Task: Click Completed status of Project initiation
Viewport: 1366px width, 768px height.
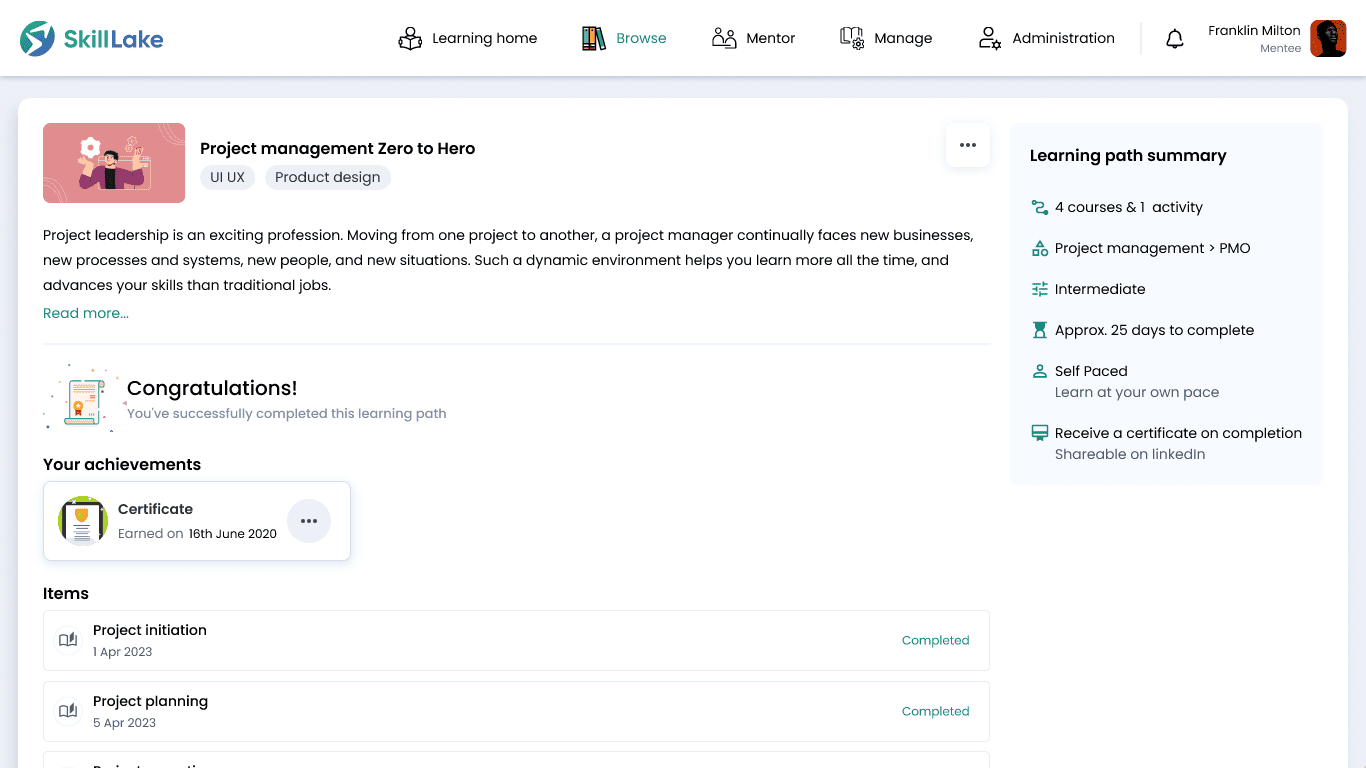Action: (935, 640)
